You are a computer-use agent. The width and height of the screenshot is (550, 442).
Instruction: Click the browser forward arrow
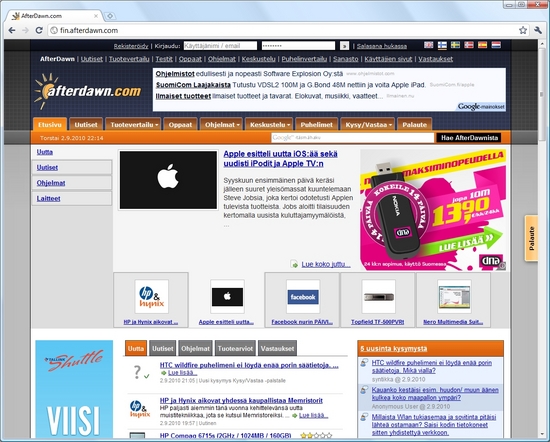click(25, 31)
